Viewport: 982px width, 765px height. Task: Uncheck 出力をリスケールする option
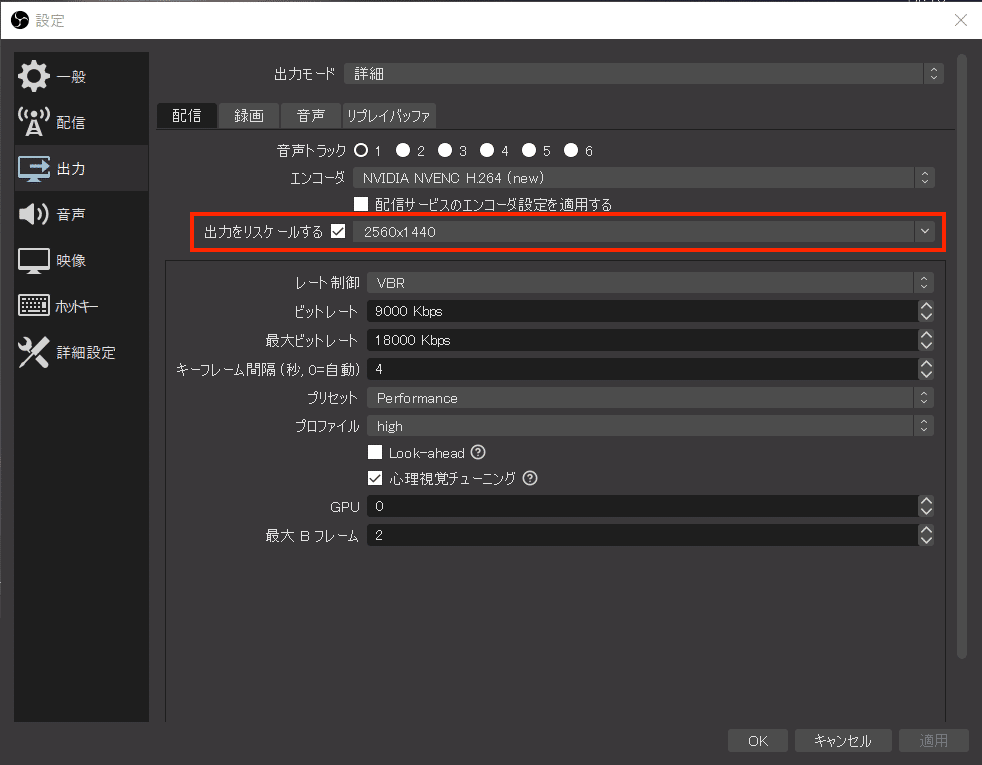tap(338, 232)
